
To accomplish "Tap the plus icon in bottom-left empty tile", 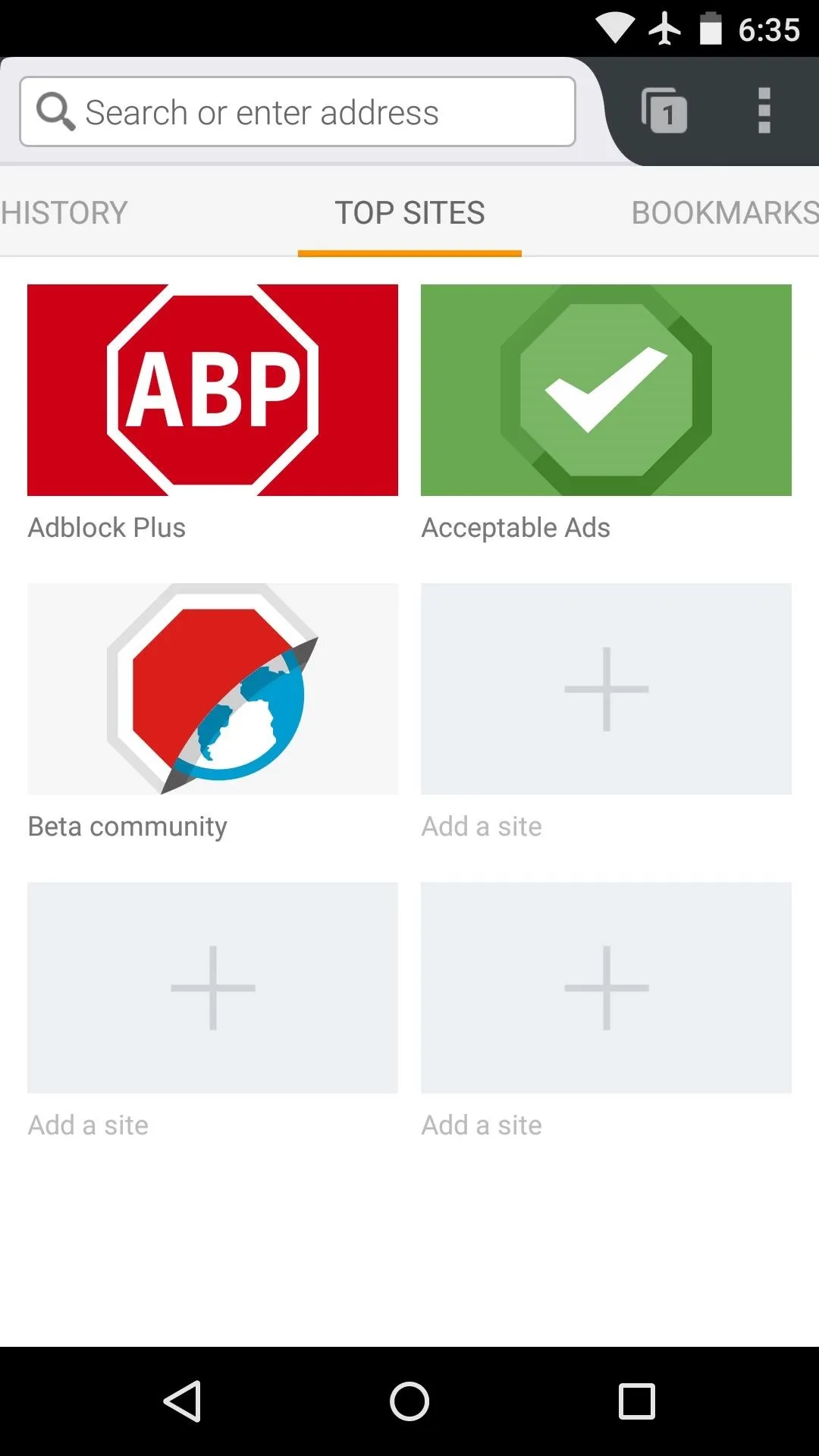I will tap(212, 987).
